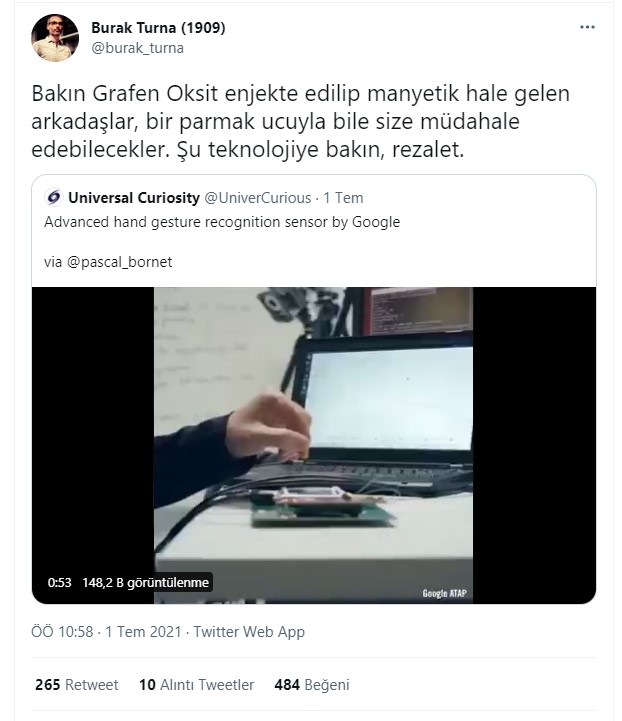This screenshot has height=721, width=622.
Task: Open the @pascal_bornet mention
Action: pos(120,262)
